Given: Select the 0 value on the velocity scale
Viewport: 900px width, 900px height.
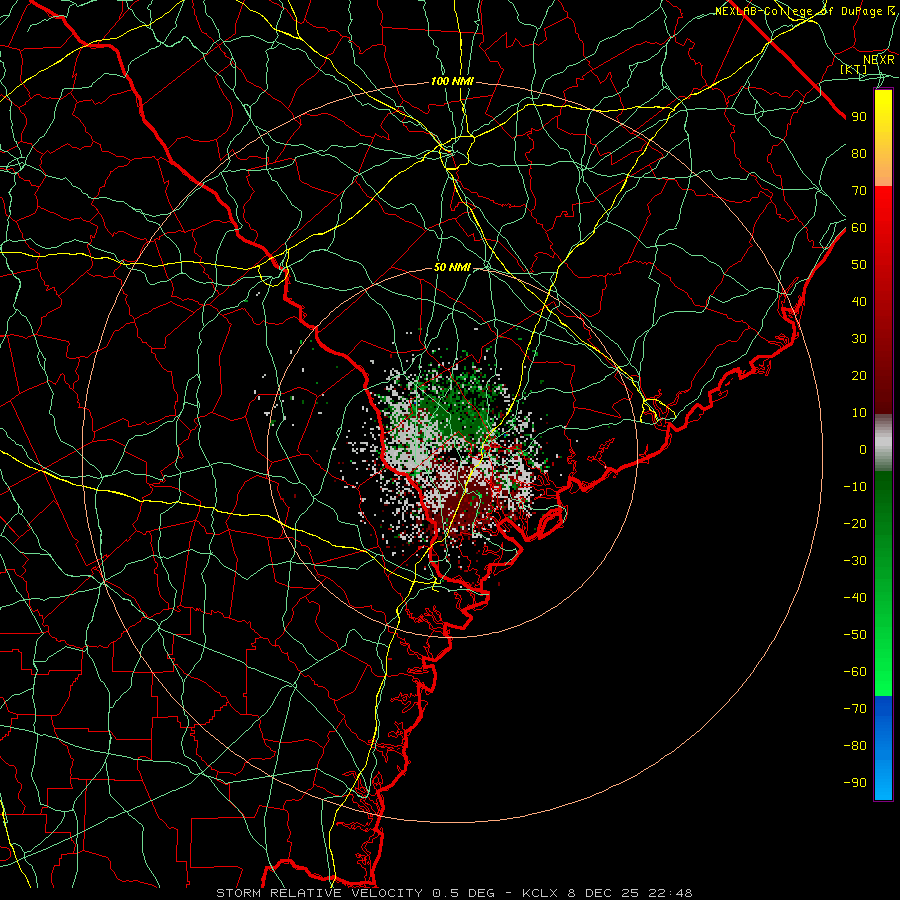Looking at the screenshot, I should click(863, 450).
